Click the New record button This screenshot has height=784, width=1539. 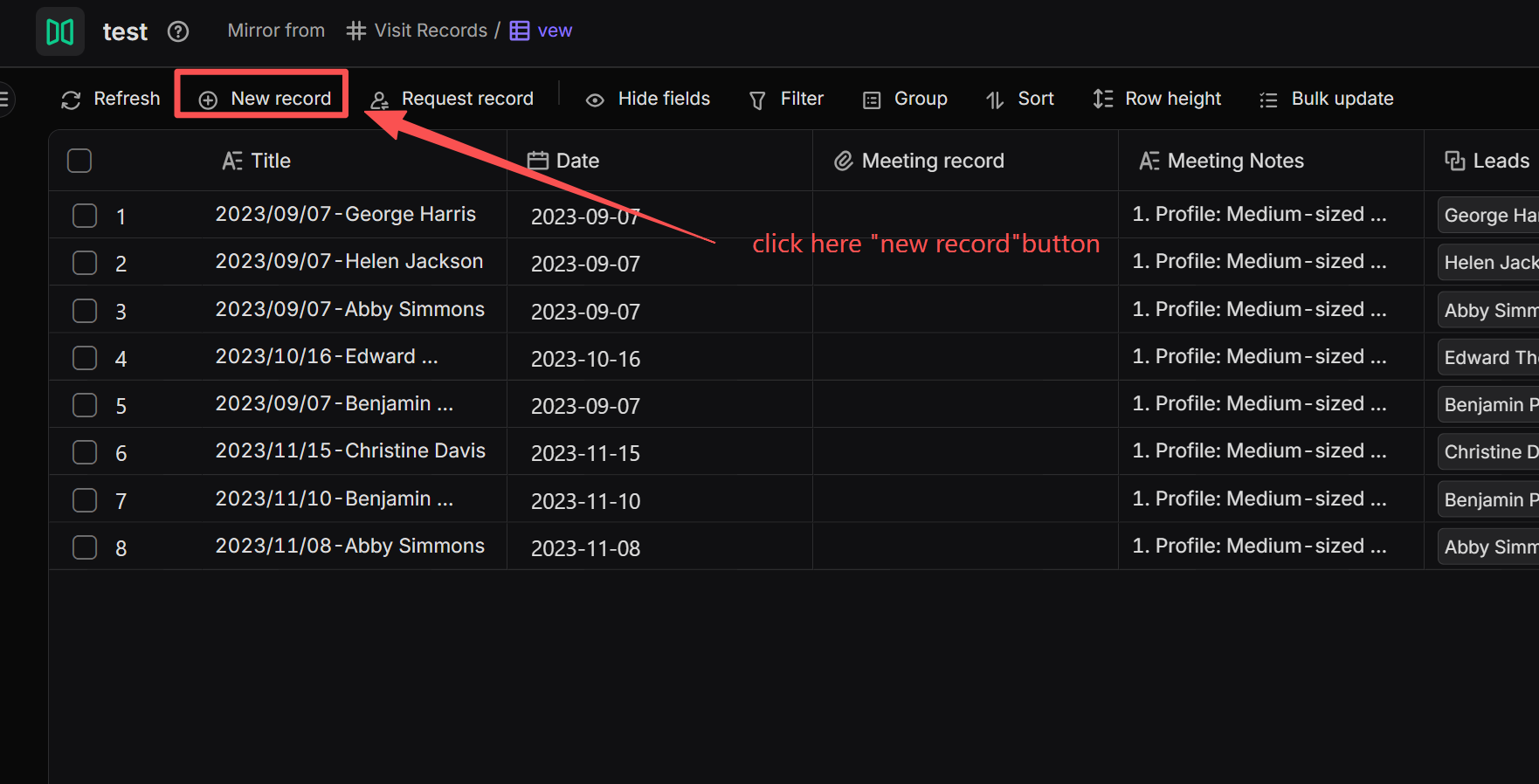264,99
